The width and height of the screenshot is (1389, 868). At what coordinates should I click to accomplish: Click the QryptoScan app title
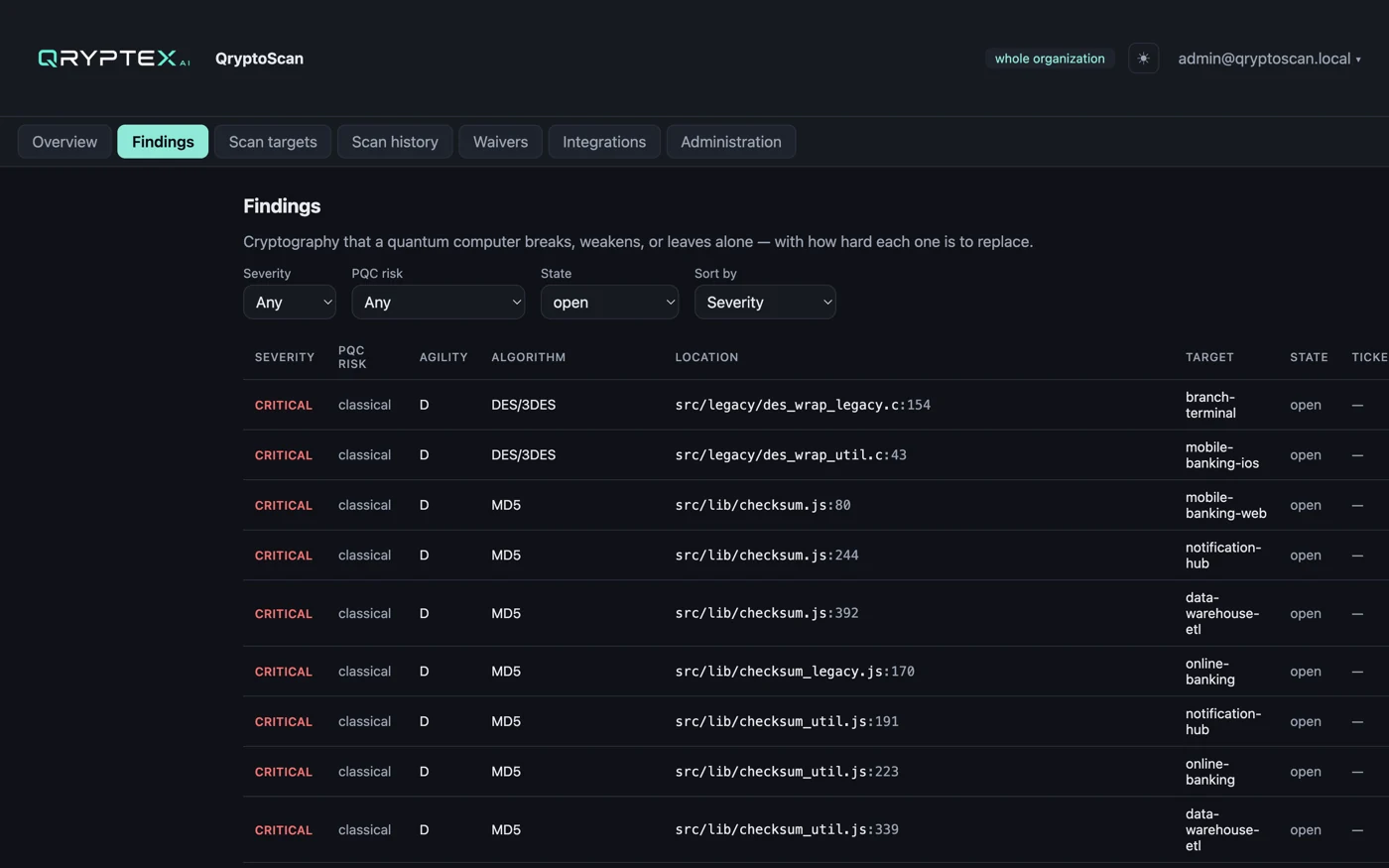point(259,59)
